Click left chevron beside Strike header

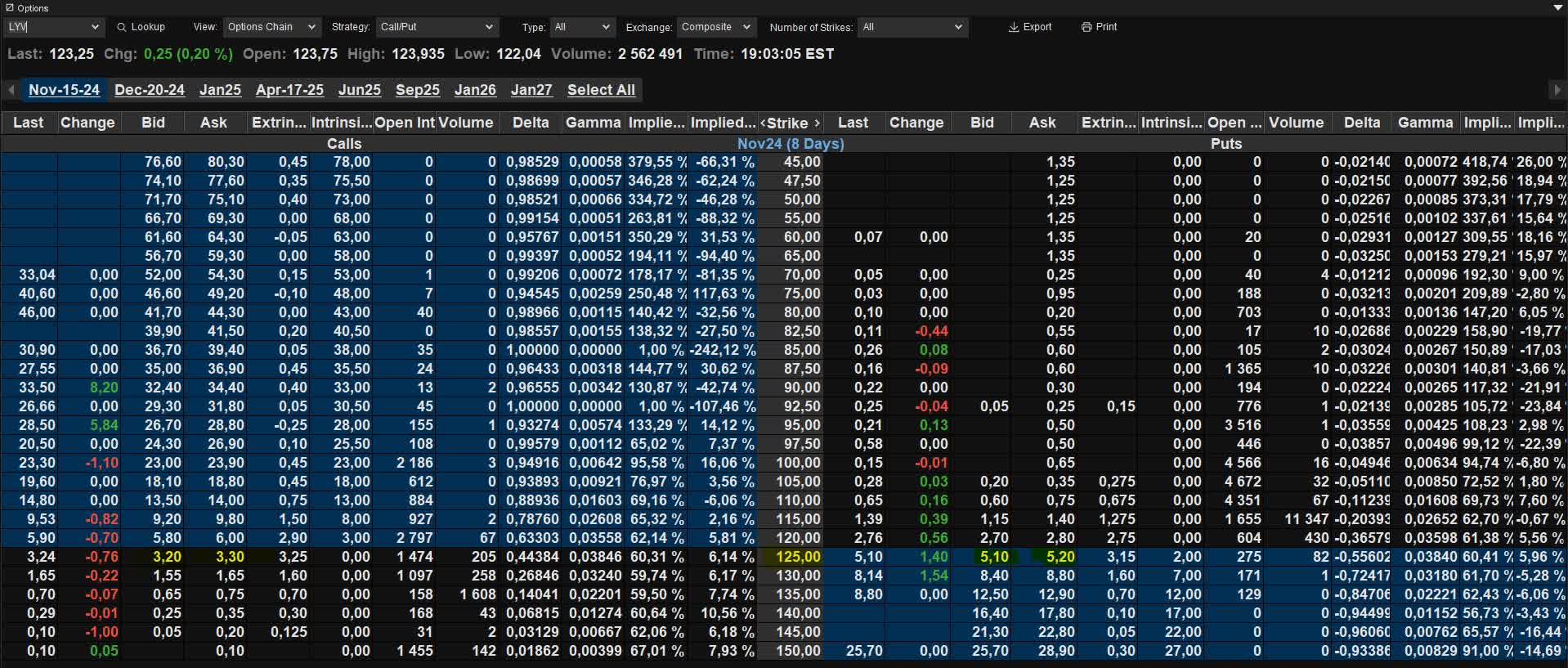coord(763,123)
